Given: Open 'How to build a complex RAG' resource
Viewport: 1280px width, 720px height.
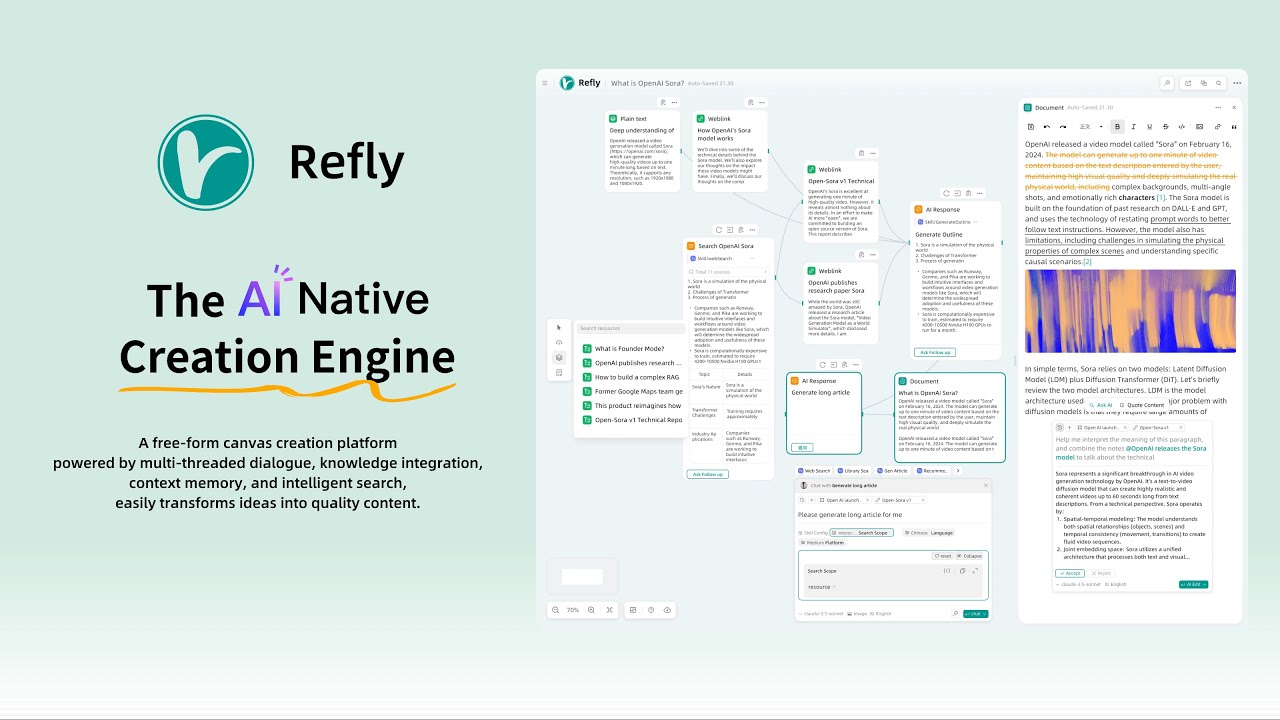Looking at the screenshot, I should (629, 377).
